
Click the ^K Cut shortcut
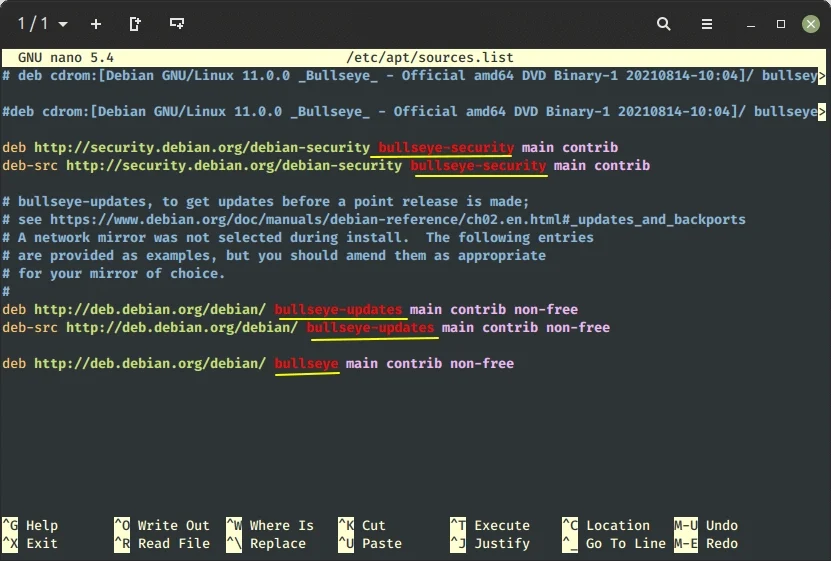[363, 526]
